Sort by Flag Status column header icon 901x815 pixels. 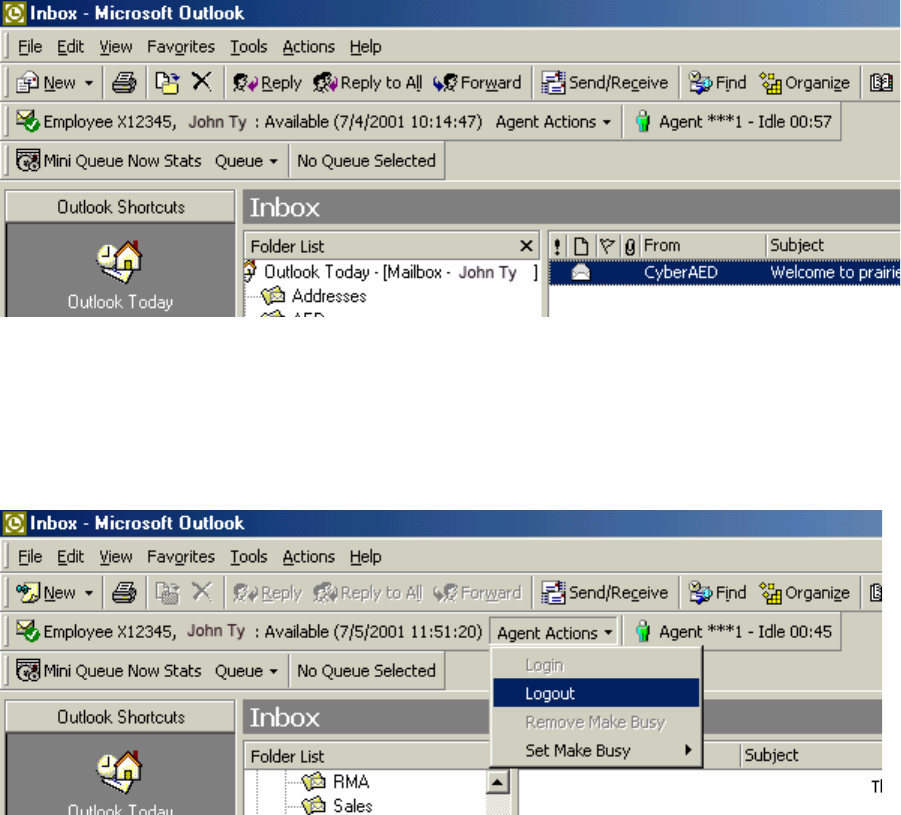607,247
